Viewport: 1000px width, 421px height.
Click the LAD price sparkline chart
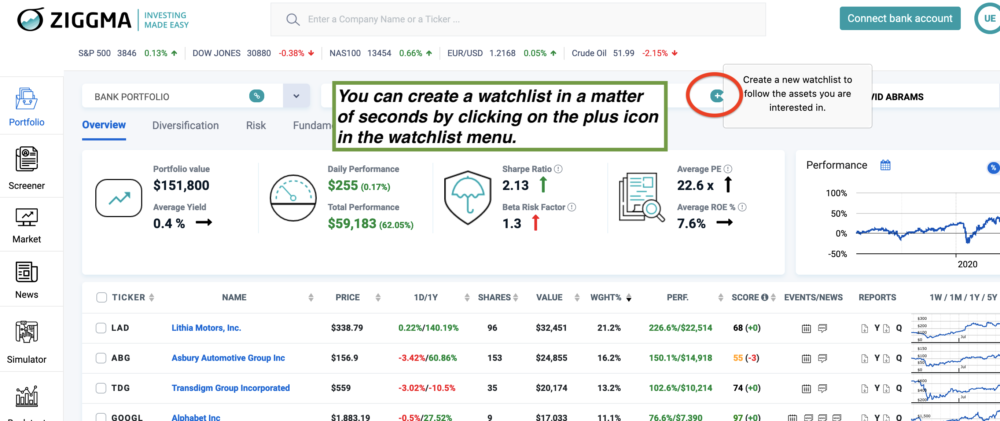click(957, 328)
